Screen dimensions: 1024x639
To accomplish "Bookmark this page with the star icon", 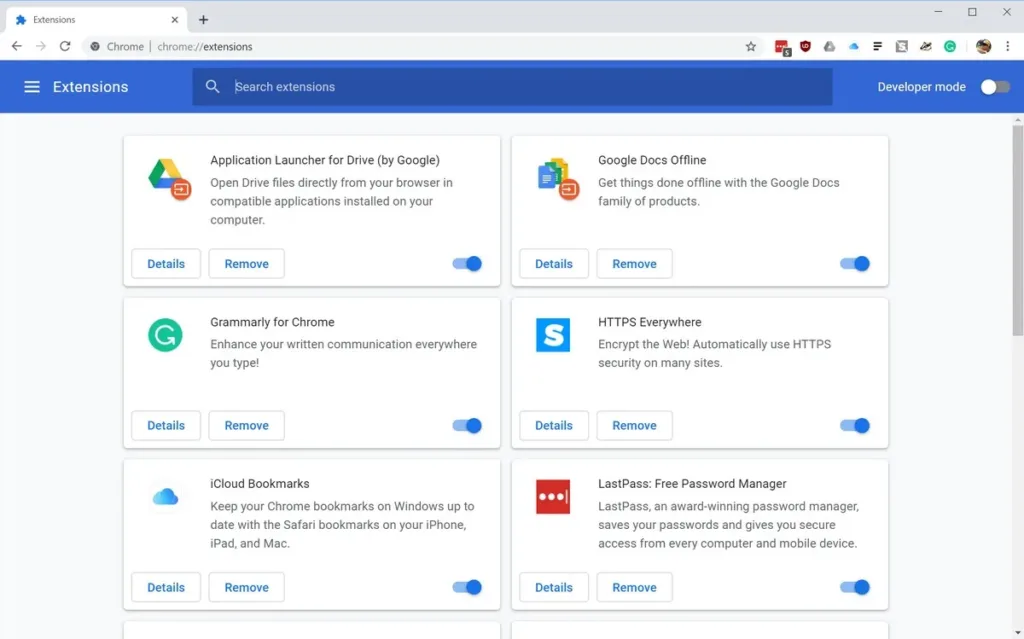I will 750,46.
